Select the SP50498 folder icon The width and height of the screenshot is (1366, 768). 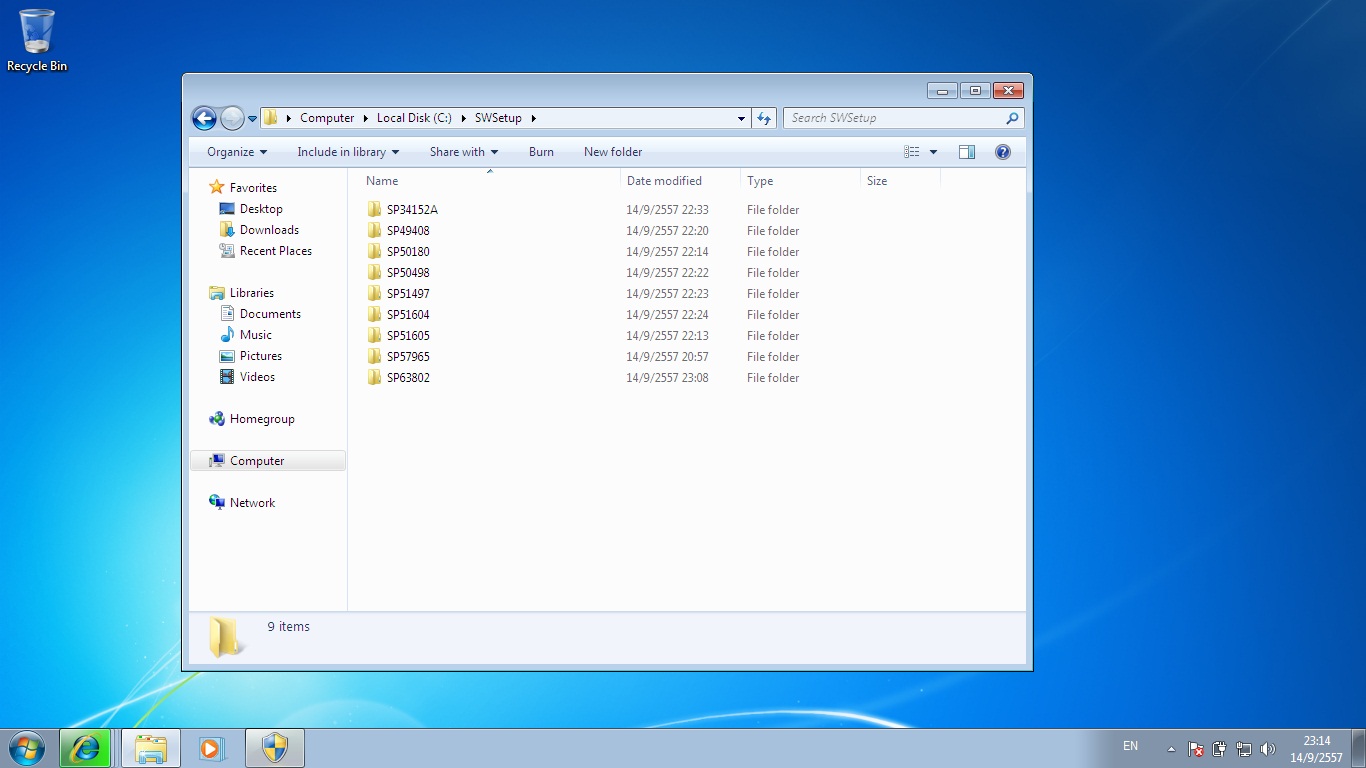(374, 273)
